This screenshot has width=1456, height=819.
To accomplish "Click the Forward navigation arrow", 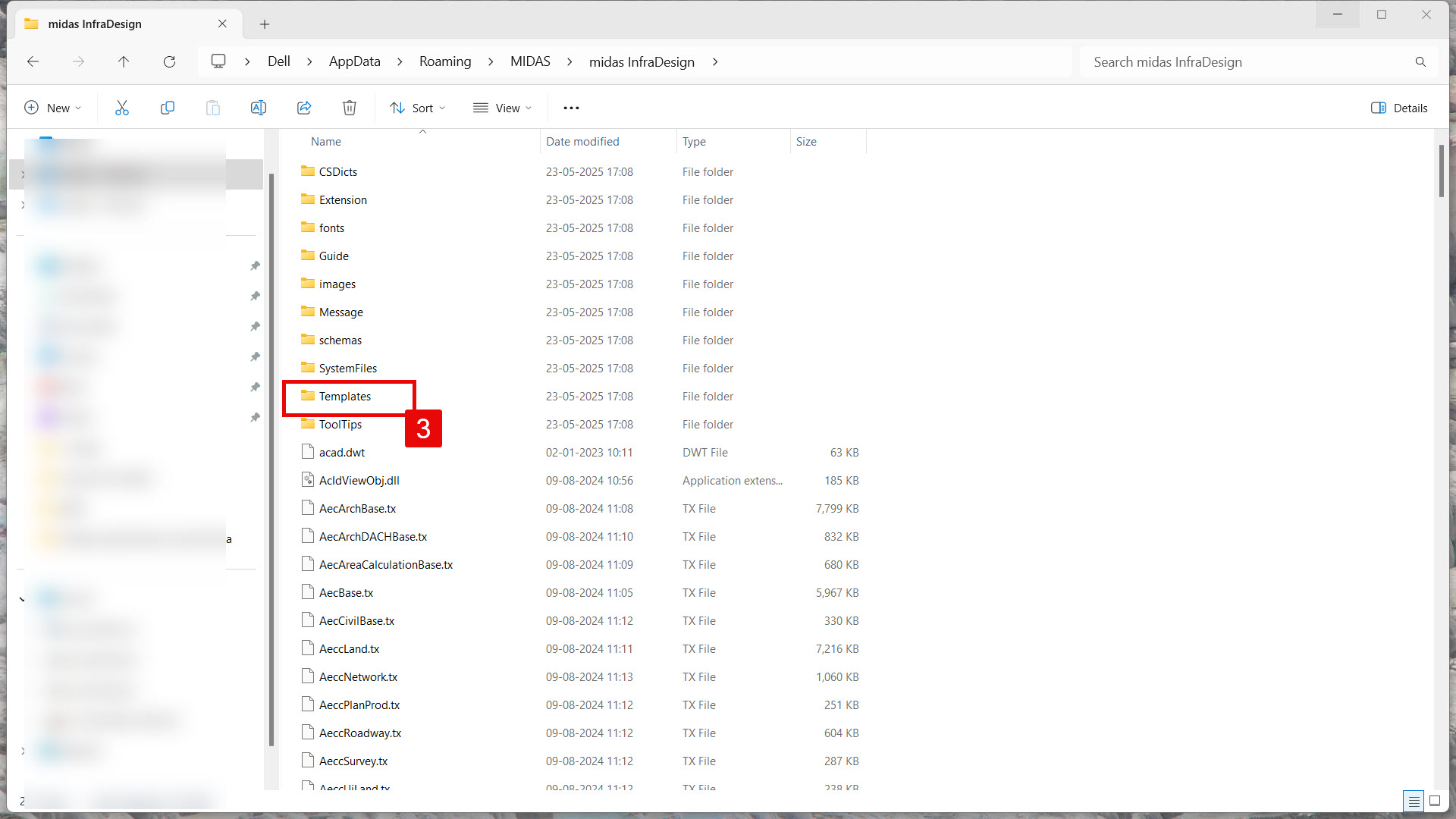I will 78,61.
